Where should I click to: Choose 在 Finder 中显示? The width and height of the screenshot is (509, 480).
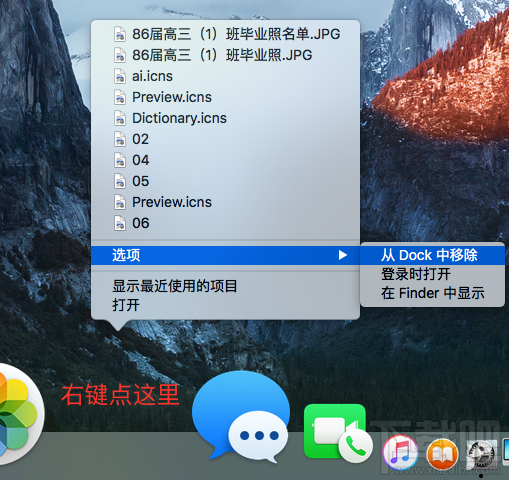coord(432,293)
